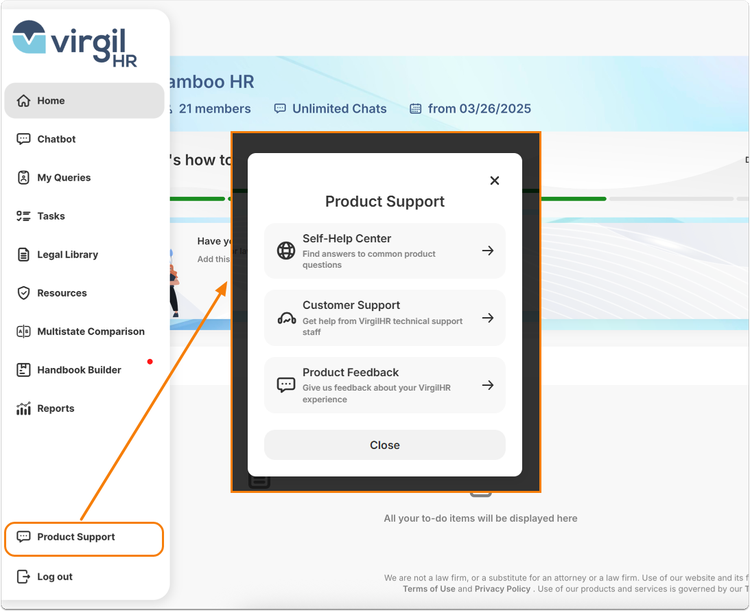Click the calendar icon beside from 03/26/2025
Viewport: 750px width, 611px height.
pyautogui.click(x=416, y=109)
